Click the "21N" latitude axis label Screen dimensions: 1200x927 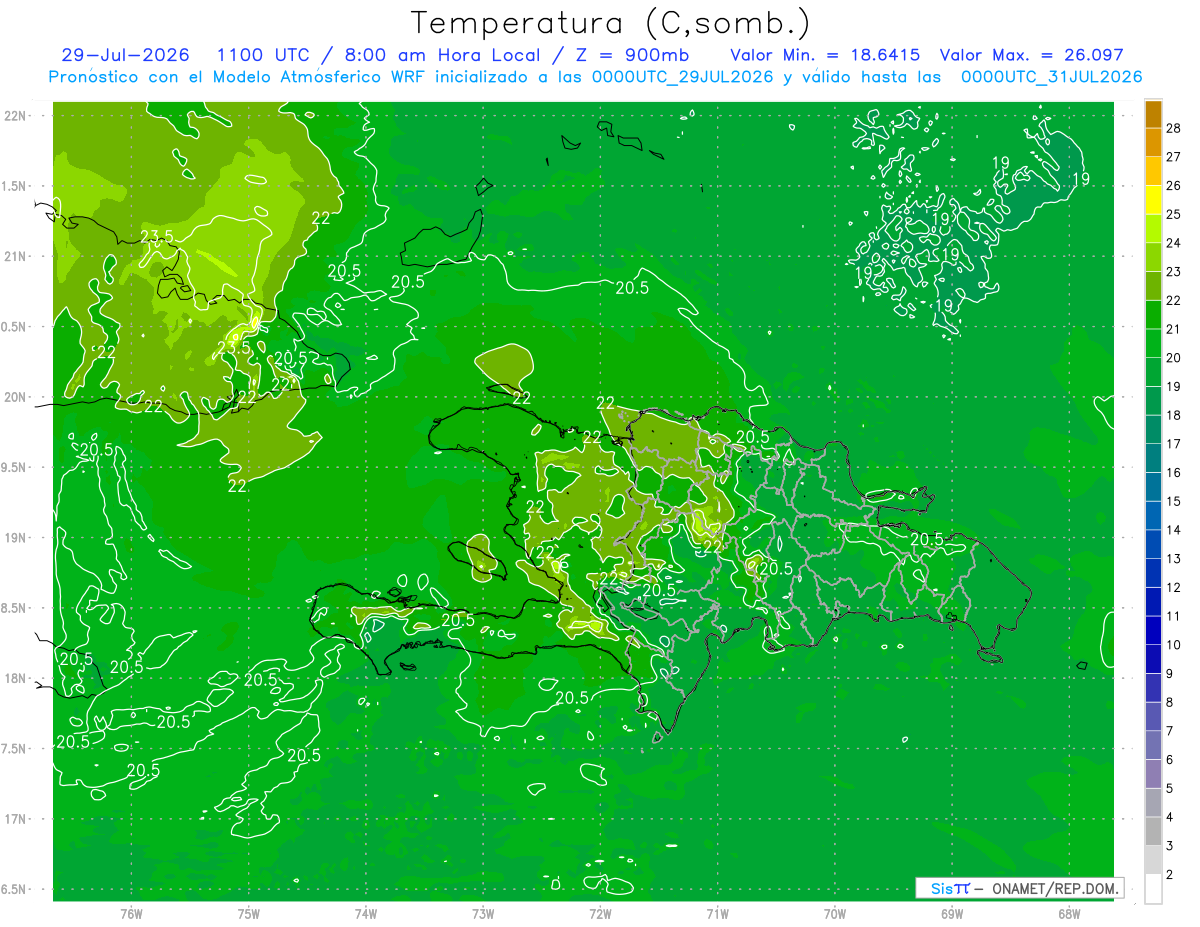pos(15,257)
